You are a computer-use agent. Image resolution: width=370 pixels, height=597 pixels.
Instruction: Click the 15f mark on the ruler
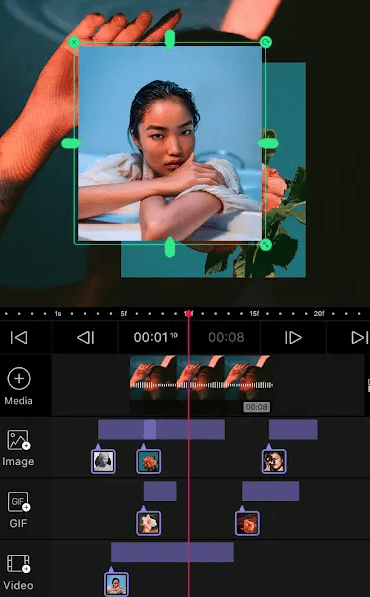[254, 314]
